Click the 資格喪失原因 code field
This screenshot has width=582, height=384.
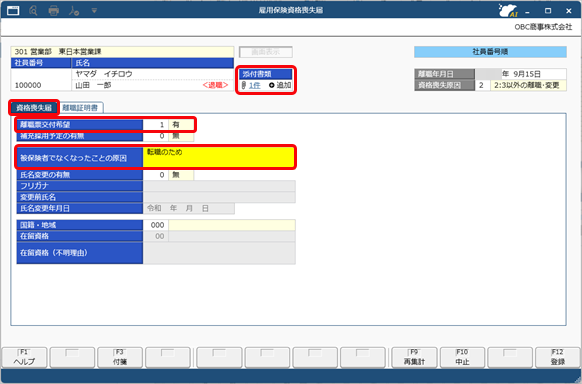[x=482, y=85]
